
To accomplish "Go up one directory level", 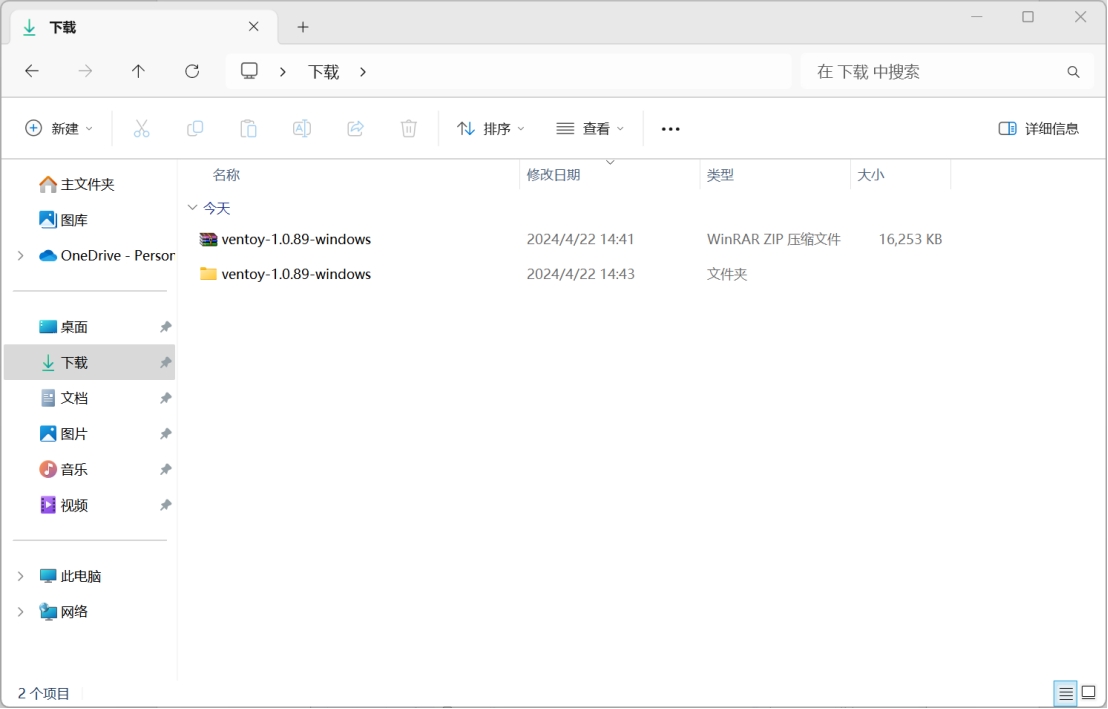I will [x=138, y=71].
